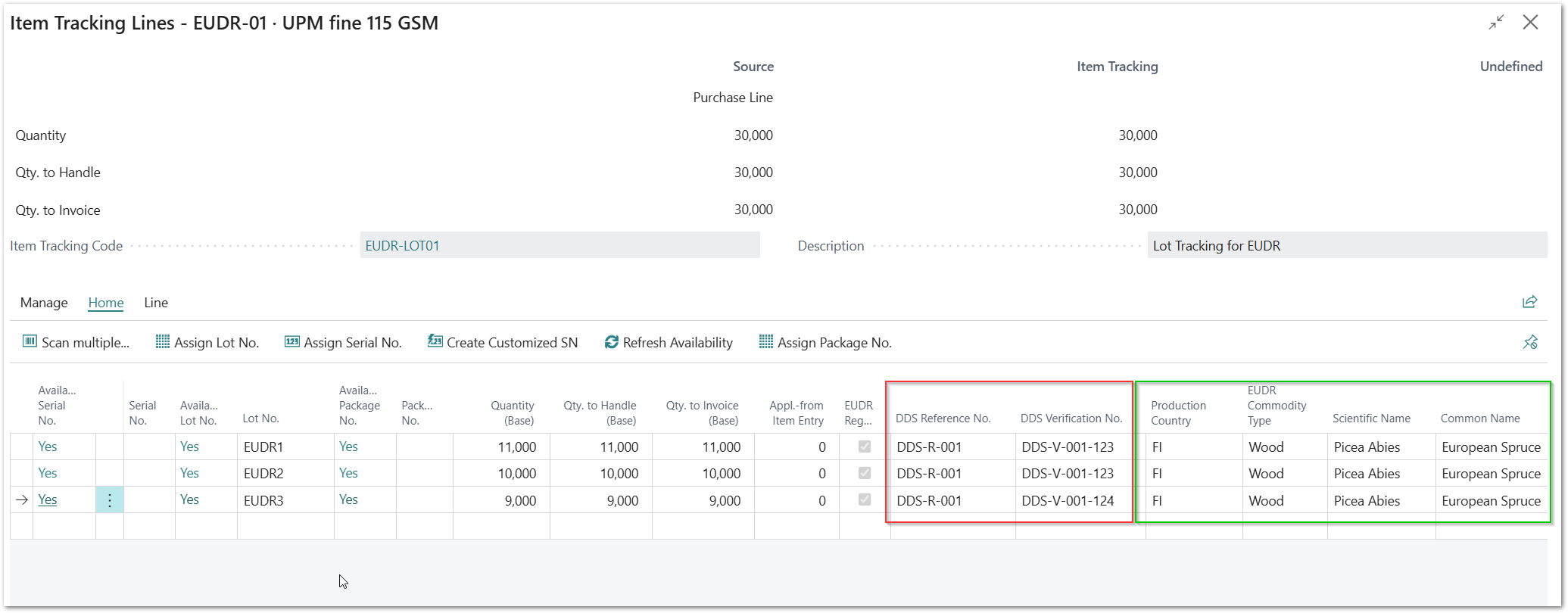
Task: Toggle EUDR Reg. checkbox for lot EUDR2
Action: click(864, 474)
